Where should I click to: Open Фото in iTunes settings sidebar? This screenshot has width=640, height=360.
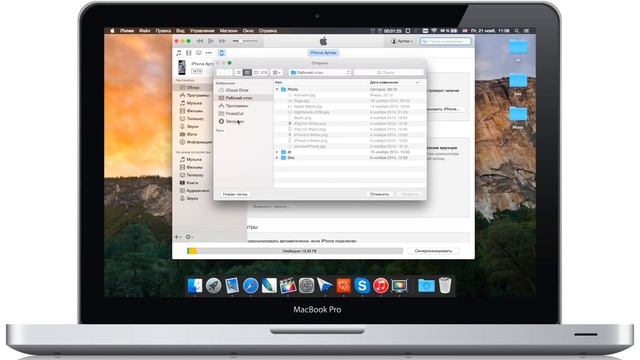coord(189,134)
